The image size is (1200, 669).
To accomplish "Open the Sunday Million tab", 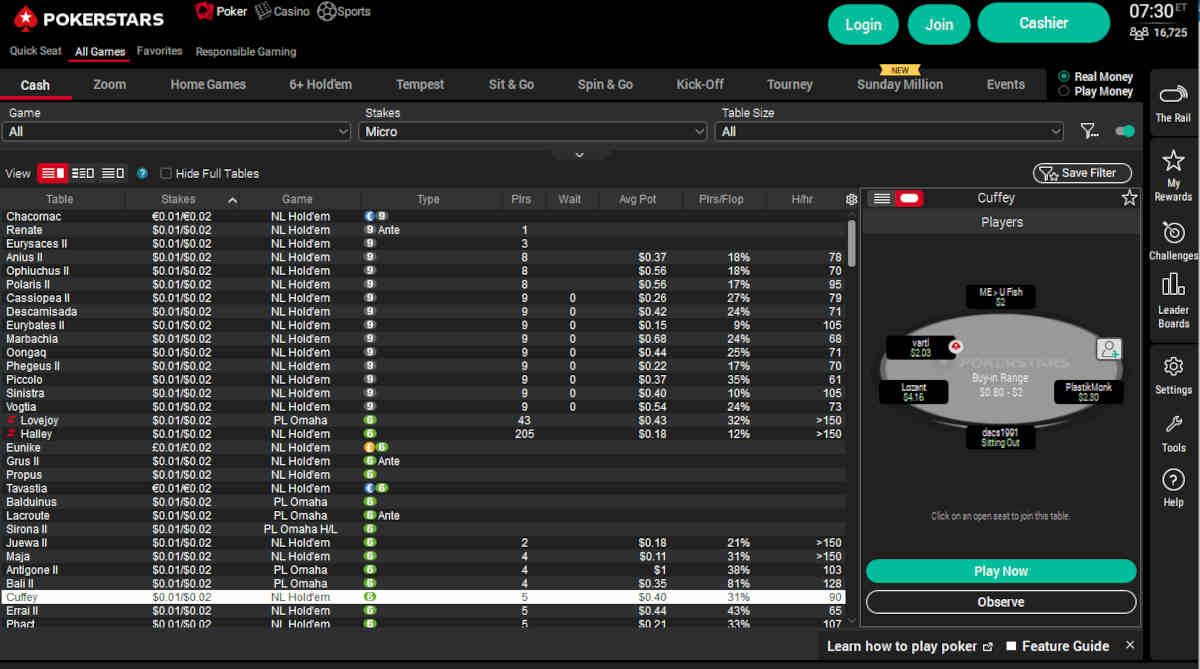I will click(900, 85).
